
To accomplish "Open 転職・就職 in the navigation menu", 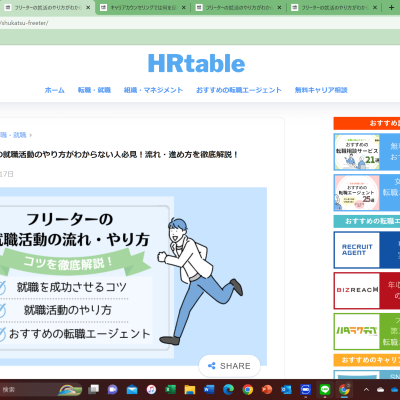I will (x=94, y=90).
